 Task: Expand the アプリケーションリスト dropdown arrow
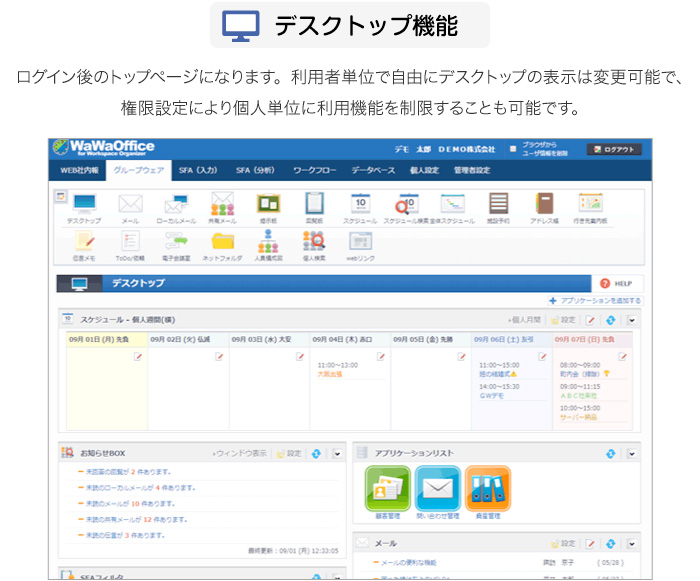click(632, 453)
